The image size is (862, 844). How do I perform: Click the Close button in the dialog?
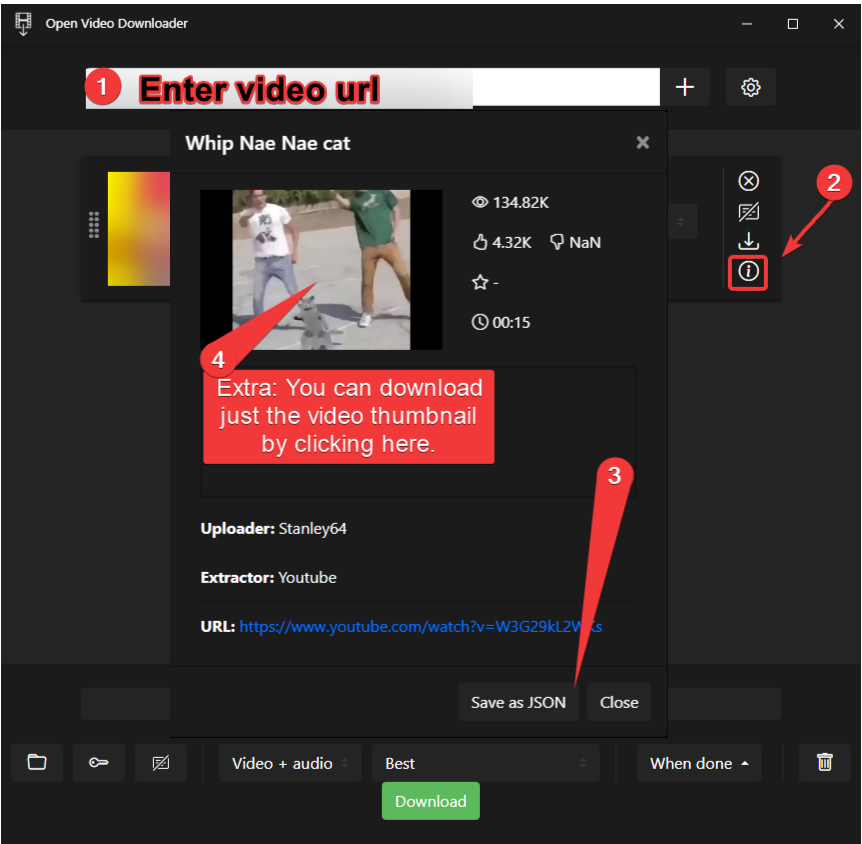point(619,702)
